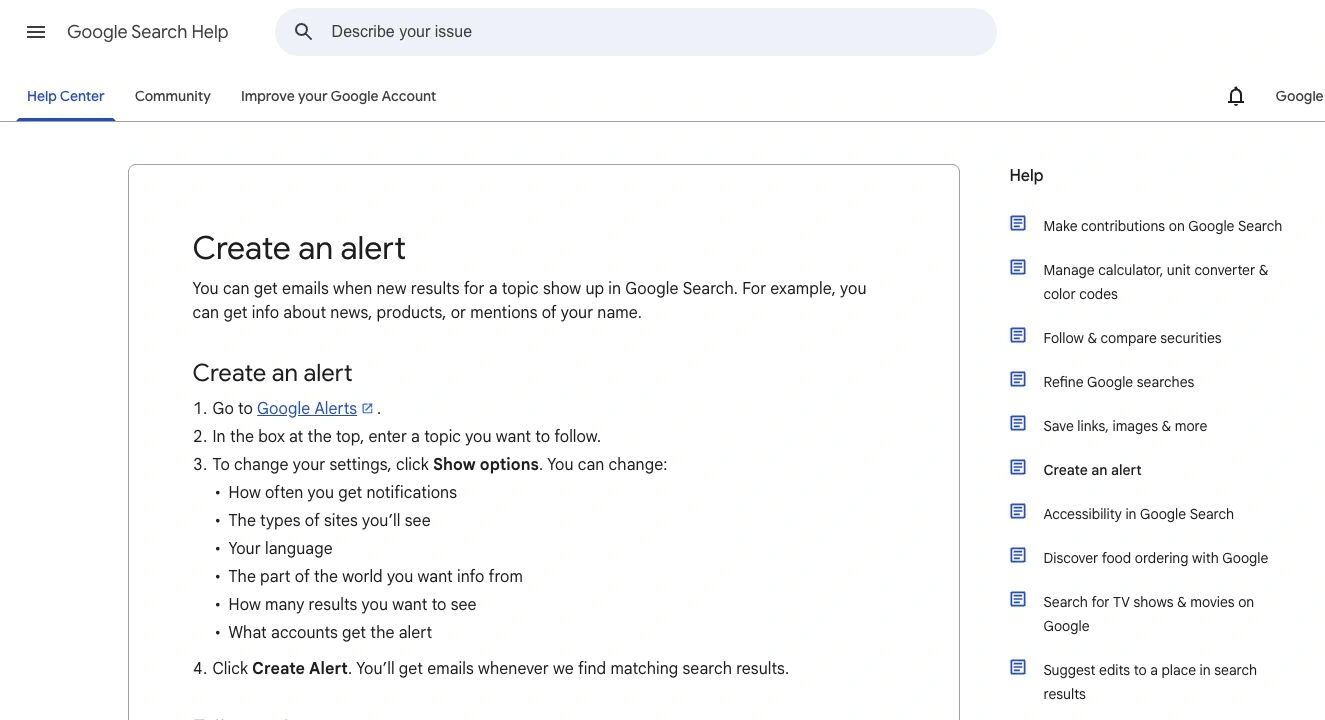Image resolution: width=1325 pixels, height=720 pixels.
Task: Click 'How many results you want to see'
Action: (x=352, y=604)
